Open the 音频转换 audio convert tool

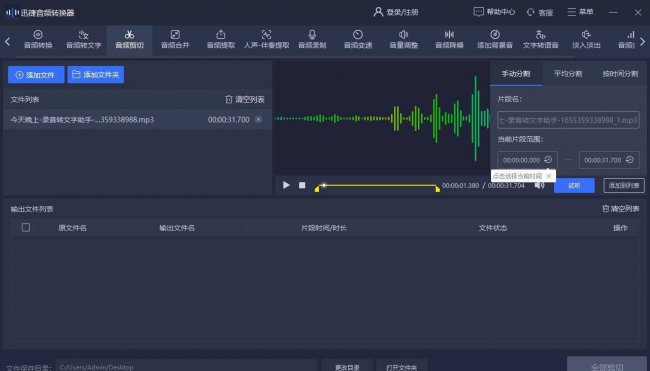click(38, 40)
